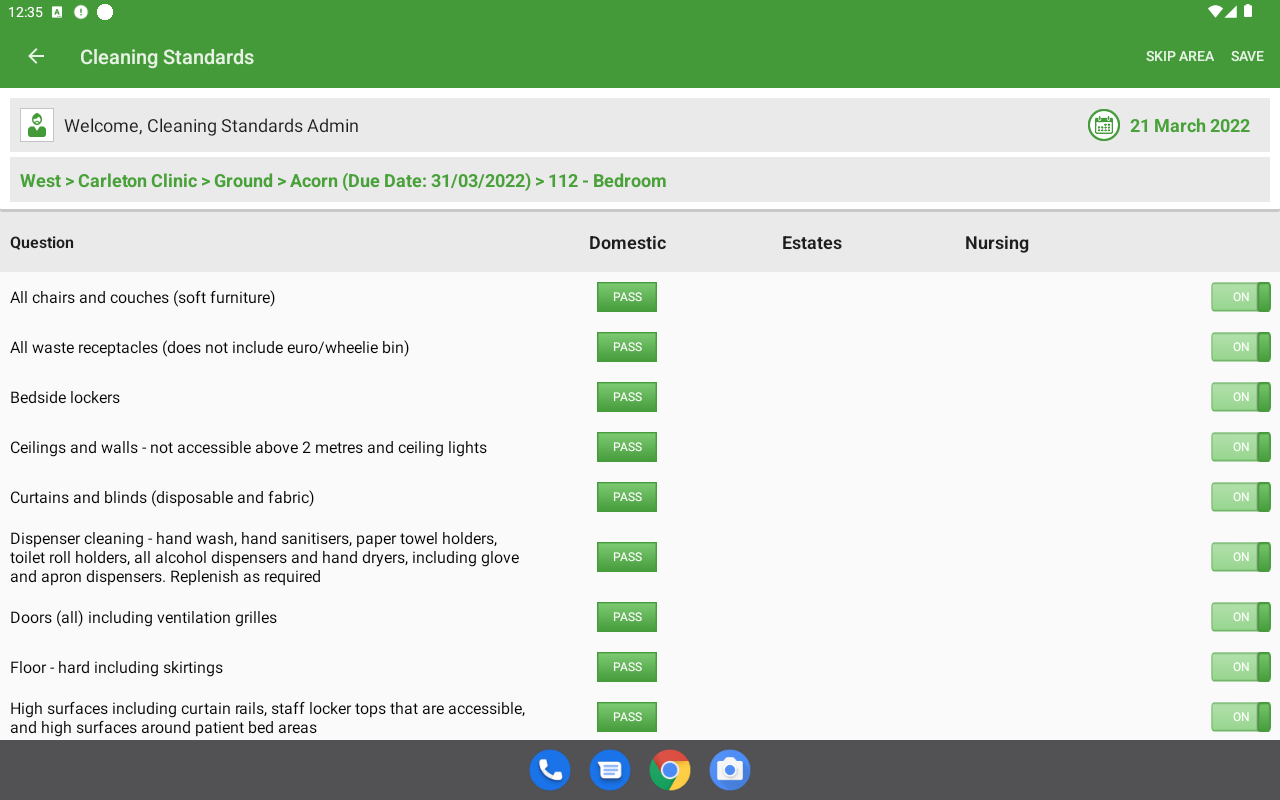Select 'Ceilings and walls' question text
Viewport: 1280px width, 800px height.
point(248,447)
